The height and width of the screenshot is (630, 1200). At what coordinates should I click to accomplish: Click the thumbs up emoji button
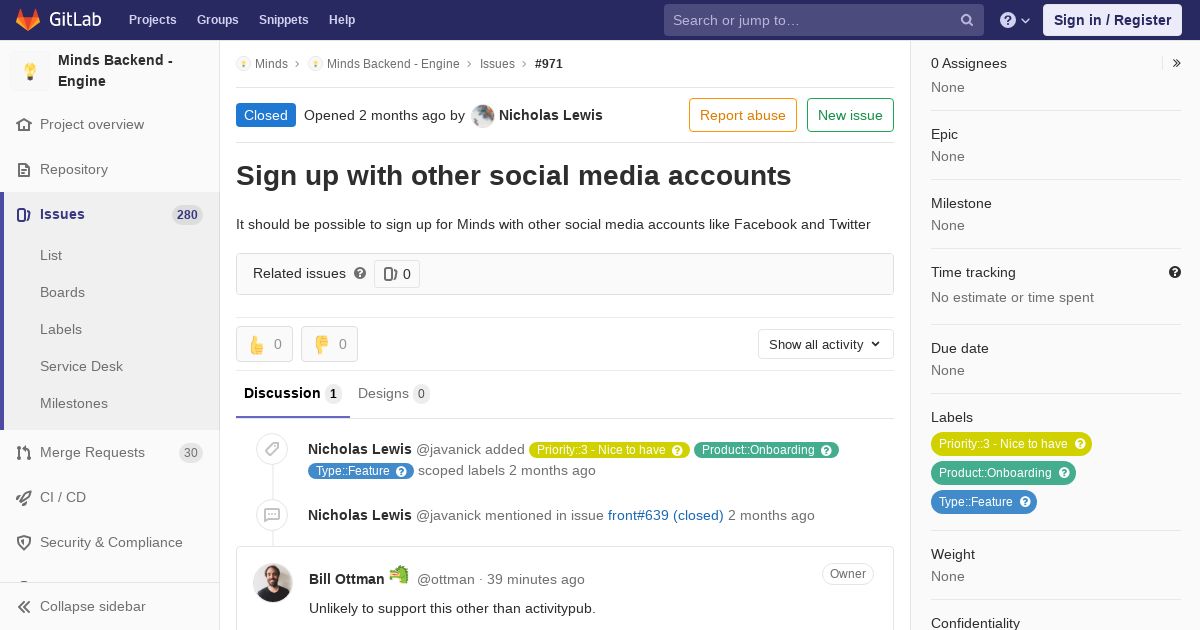(x=264, y=344)
